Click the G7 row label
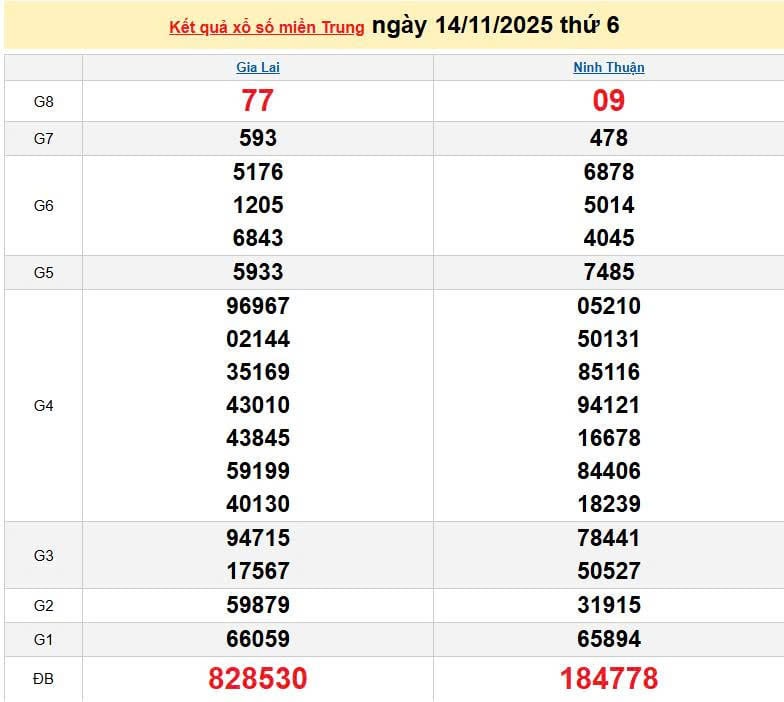Viewport: 784px width, 702px height. [x=43, y=139]
